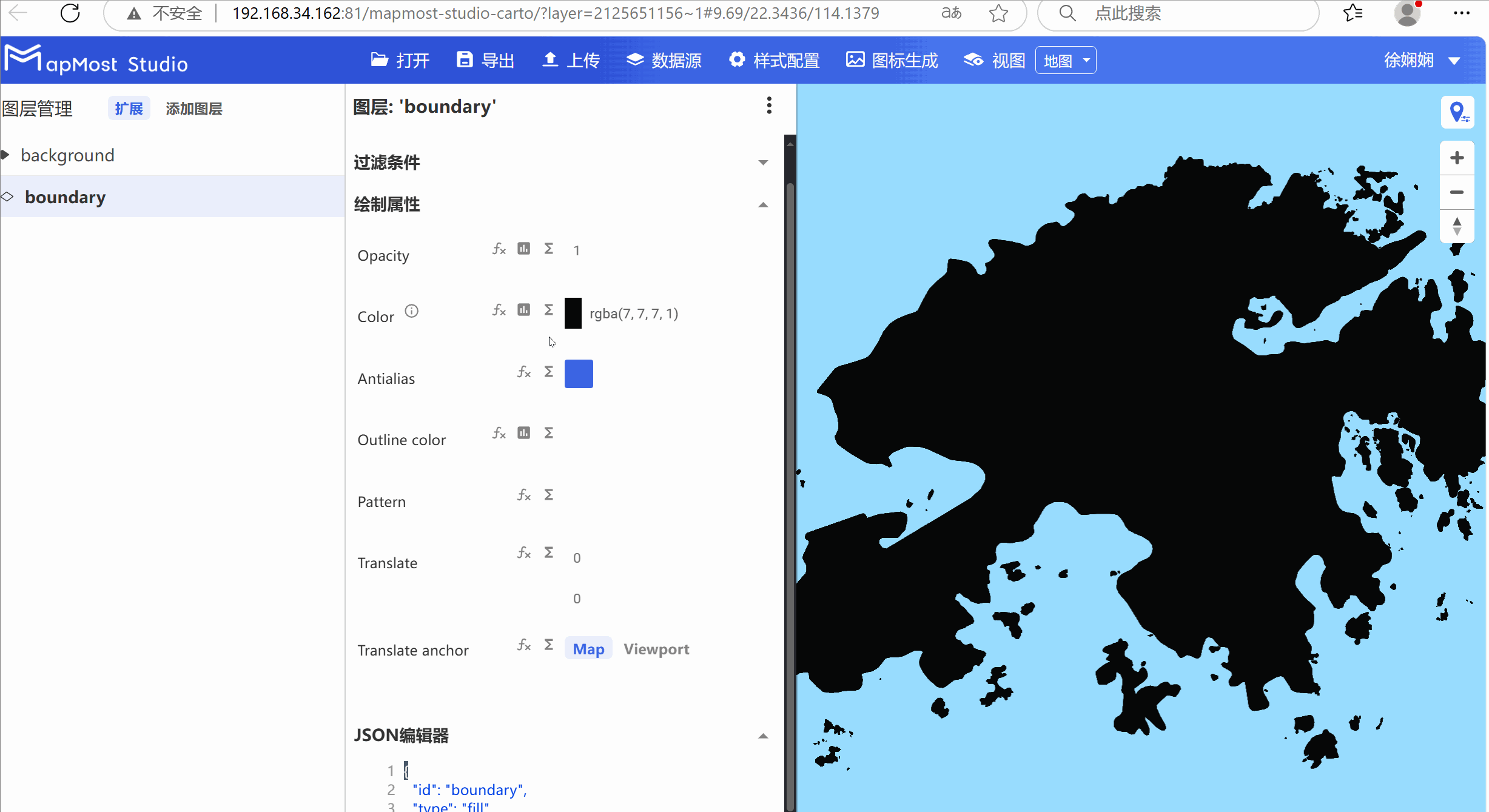The image size is (1489, 812).
Task: Click the geolocation icon on the map
Action: coord(1459,112)
